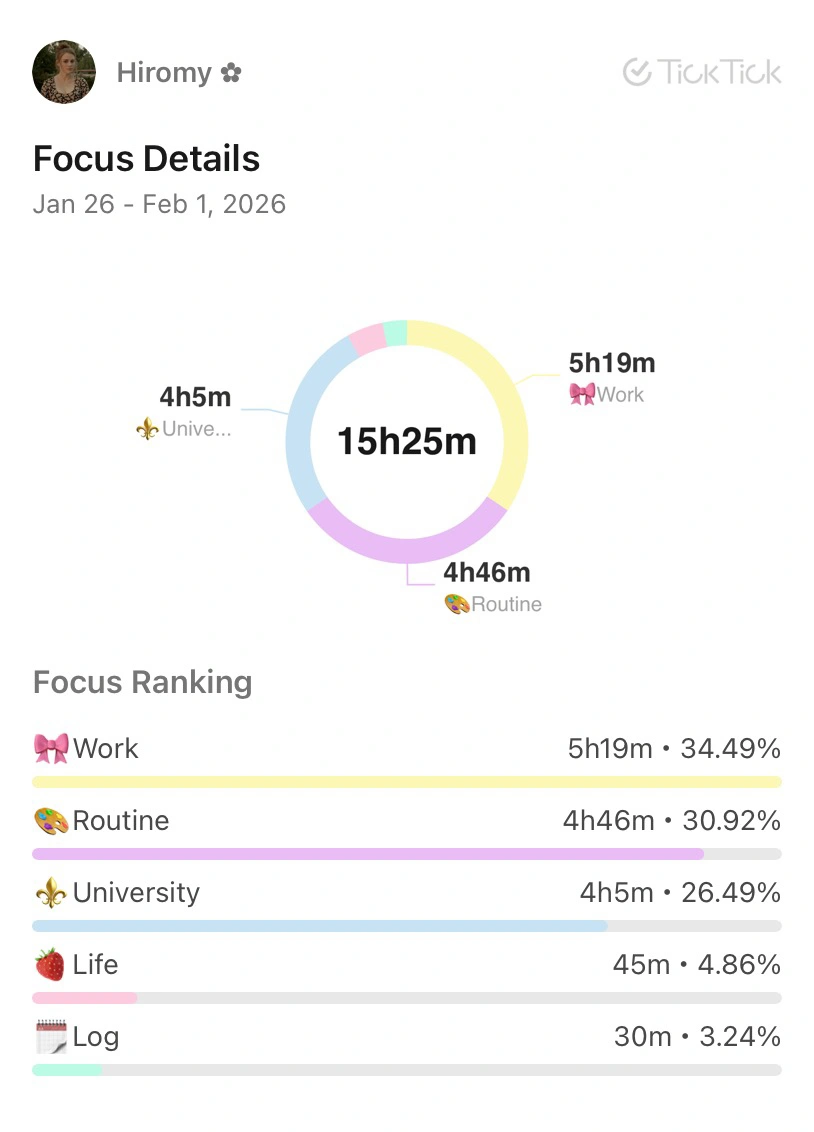814x1132 pixels.
Task: Click the strawberry icon beside Life
Action: (50, 965)
